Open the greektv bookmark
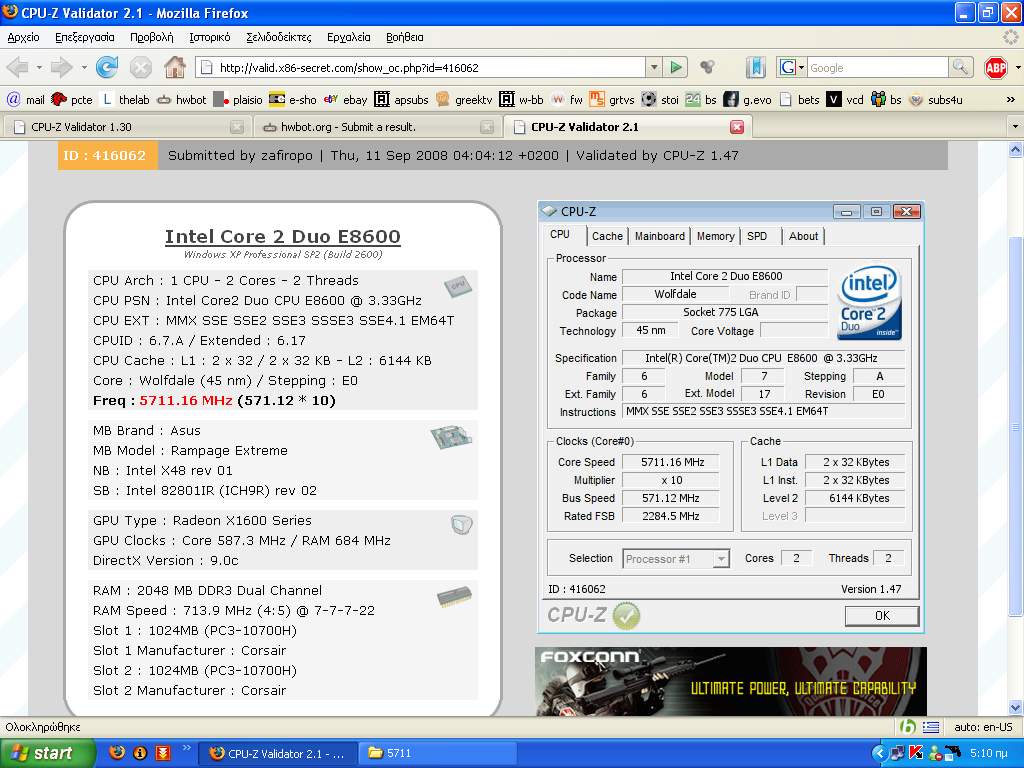Viewport: 1024px width, 768px height. [464, 100]
